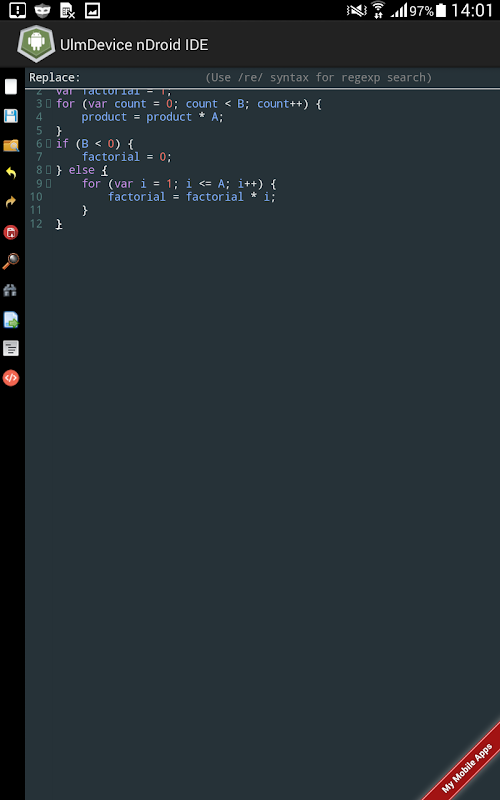This screenshot has height=800, width=500.
Task: Tap the notification alert icon in status bar
Action: coord(17,10)
